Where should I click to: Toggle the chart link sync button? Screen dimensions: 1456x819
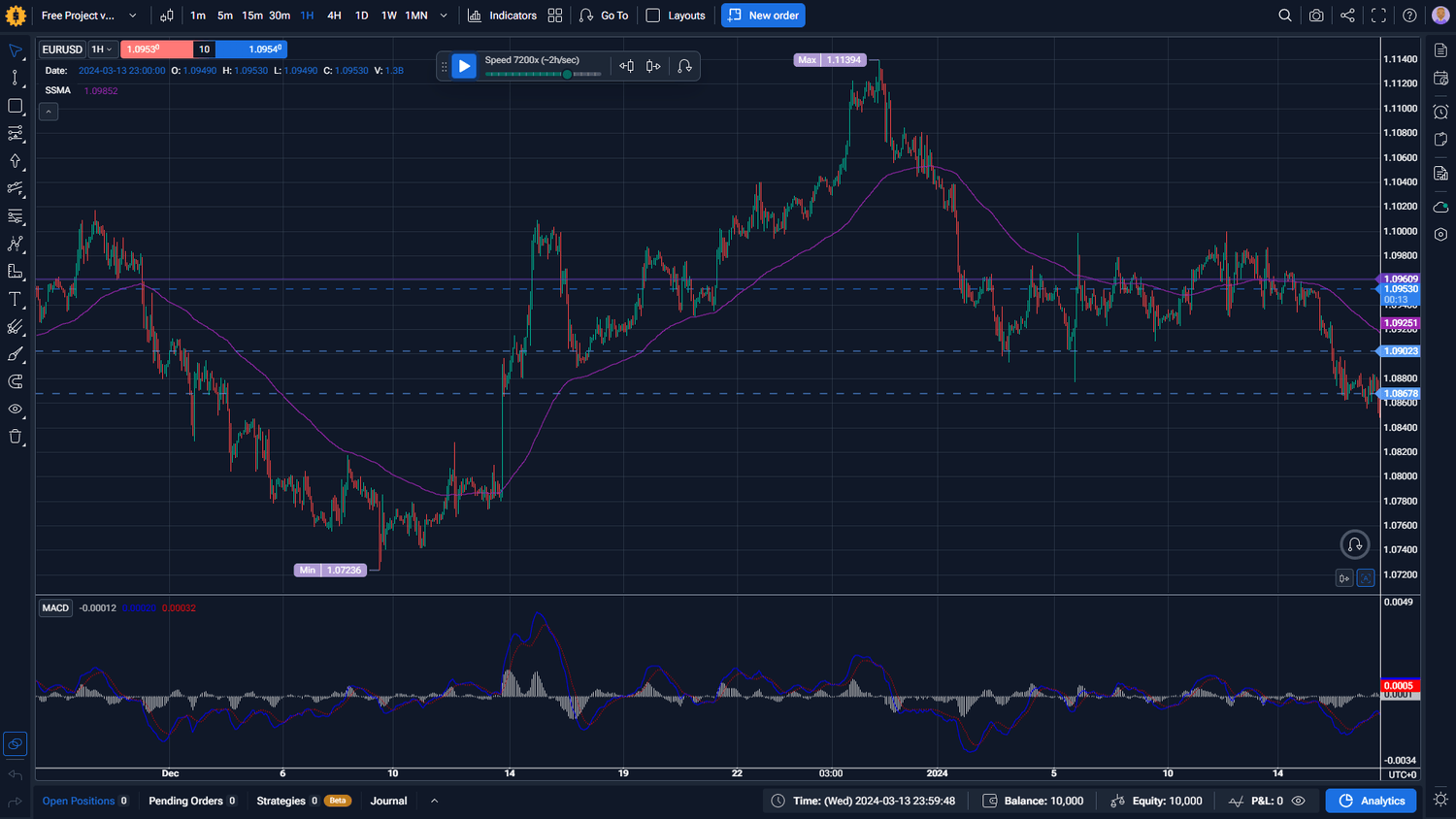click(x=16, y=744)
